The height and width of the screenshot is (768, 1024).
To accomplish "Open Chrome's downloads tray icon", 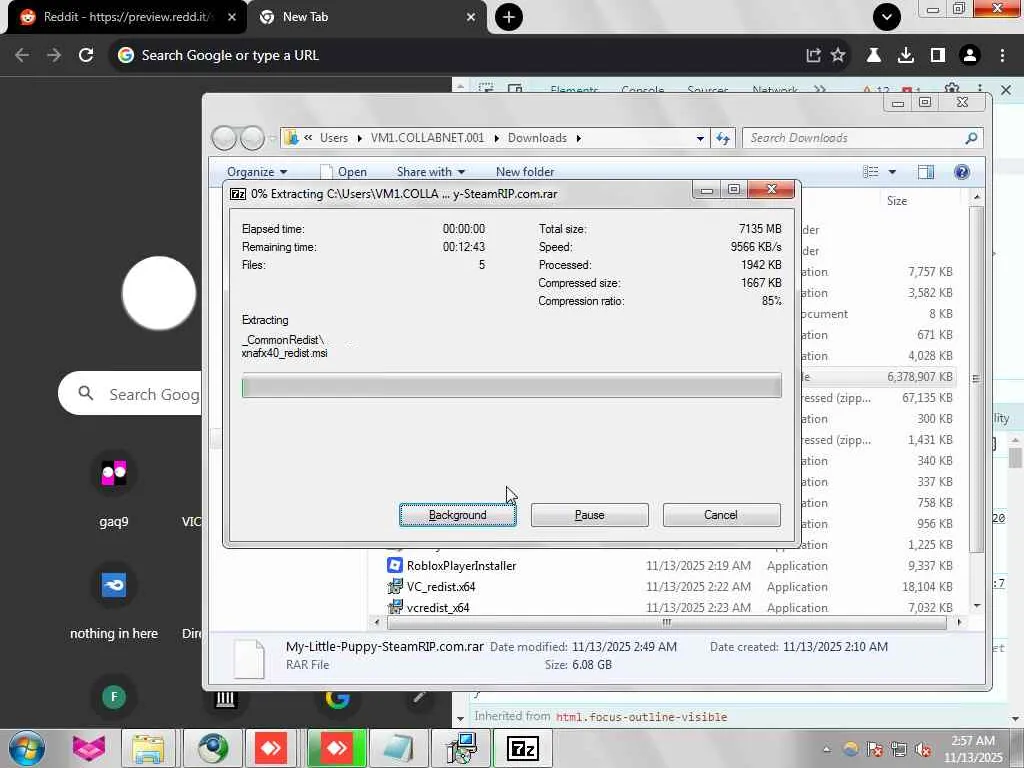I will click(906, 56).
